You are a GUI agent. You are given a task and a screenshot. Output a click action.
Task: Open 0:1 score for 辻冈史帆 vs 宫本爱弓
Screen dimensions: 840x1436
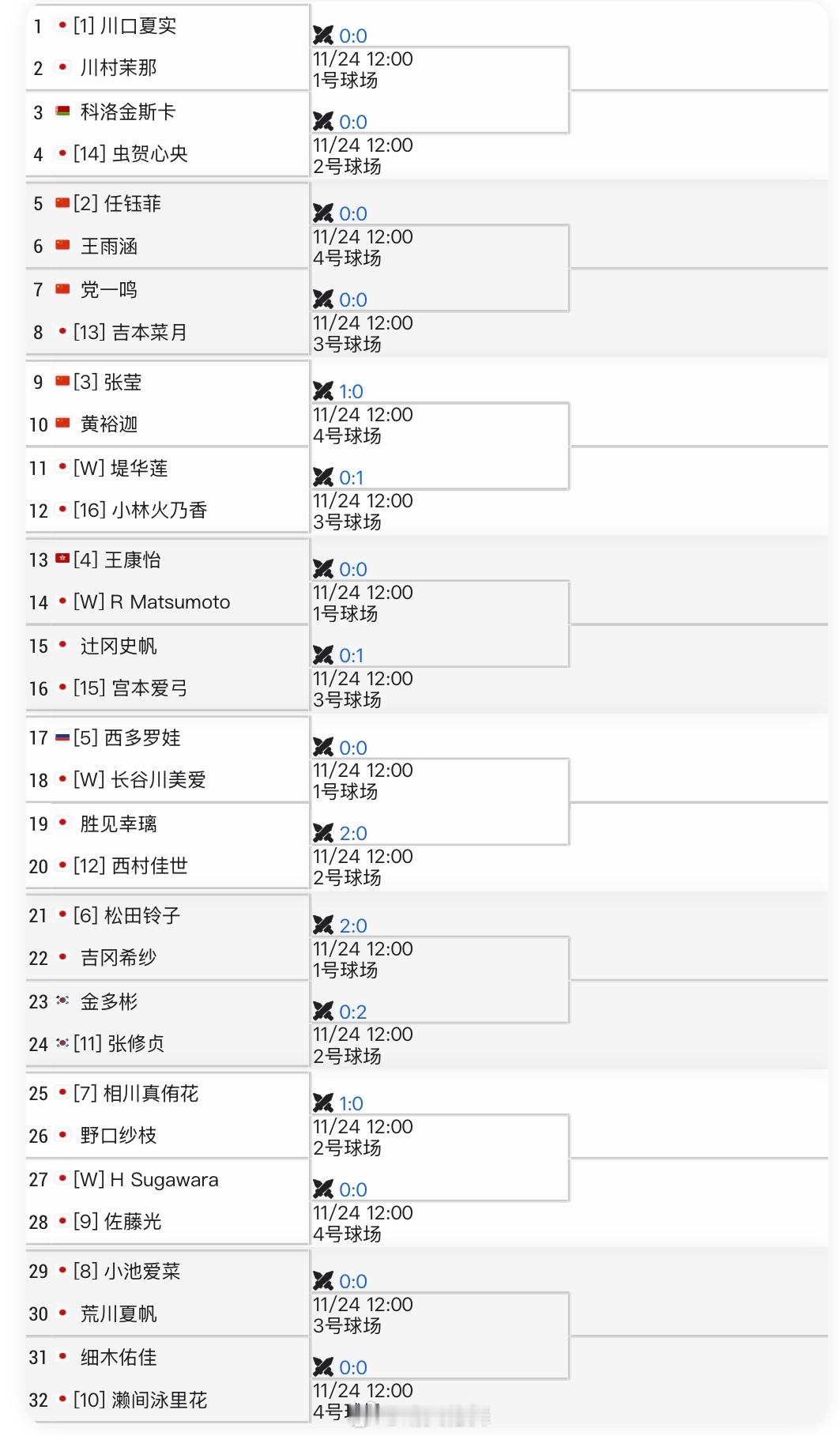[351, 655]
